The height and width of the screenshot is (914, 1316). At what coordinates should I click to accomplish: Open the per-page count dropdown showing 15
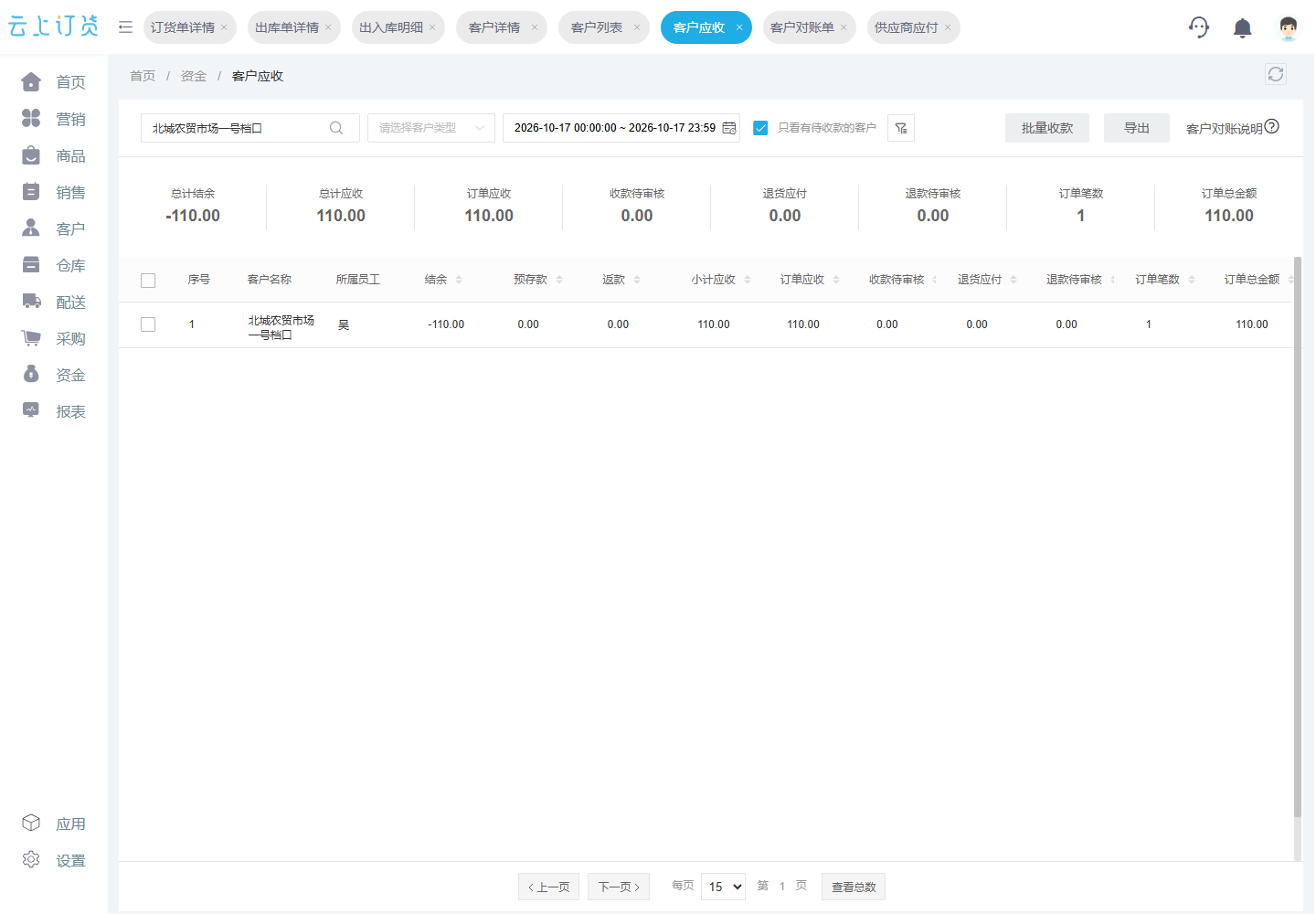coord(723,887)
